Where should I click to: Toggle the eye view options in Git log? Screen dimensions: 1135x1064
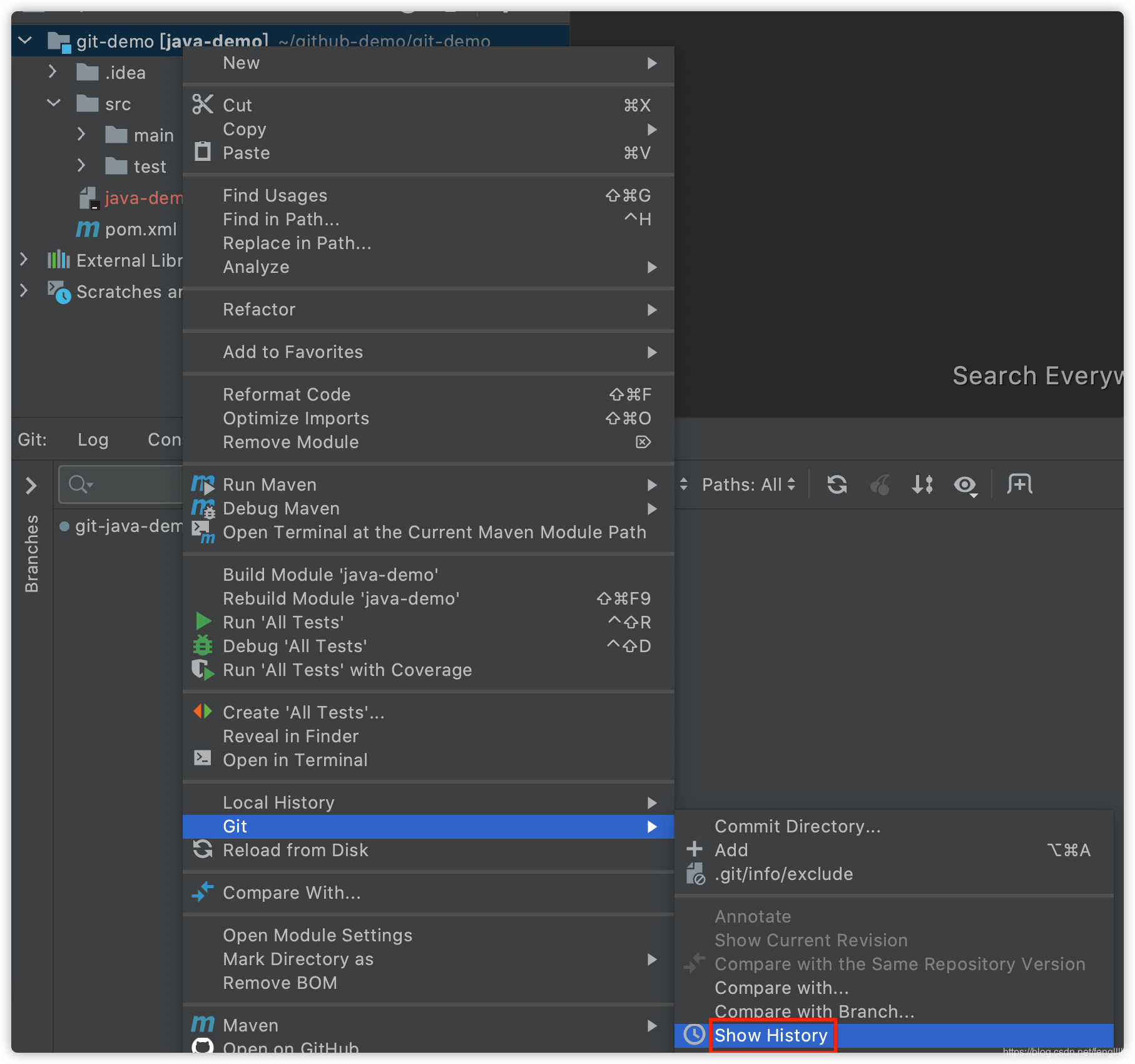965,485
